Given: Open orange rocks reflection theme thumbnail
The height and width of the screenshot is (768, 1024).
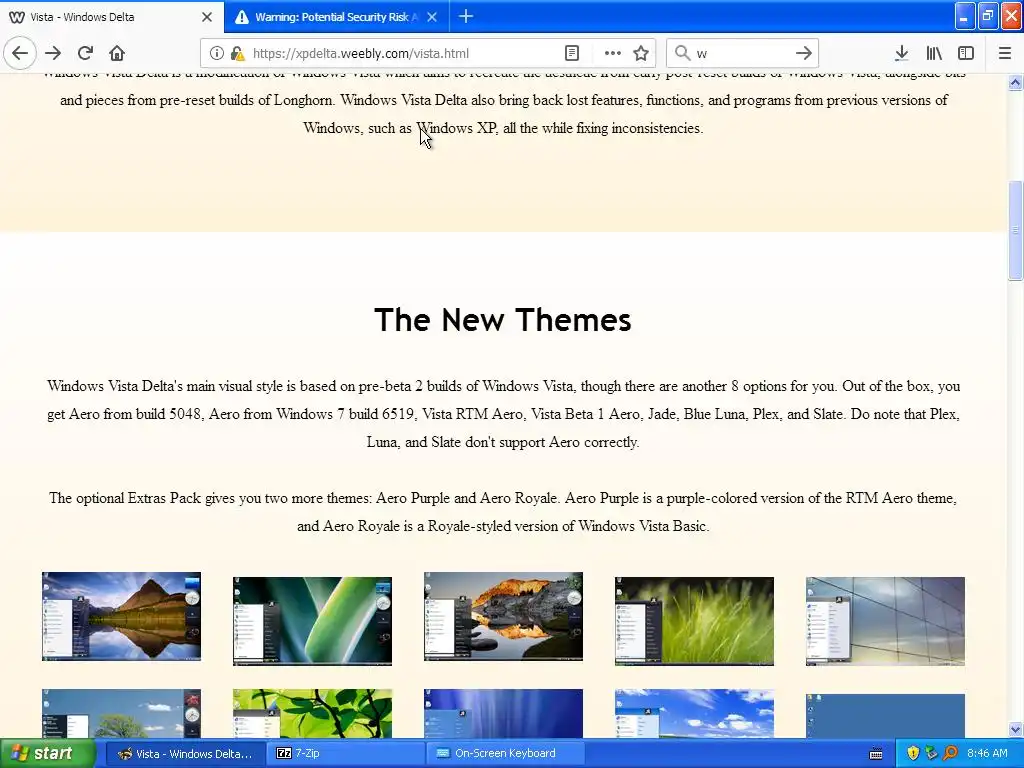Looking at the screenshot, I should (504, 616).
